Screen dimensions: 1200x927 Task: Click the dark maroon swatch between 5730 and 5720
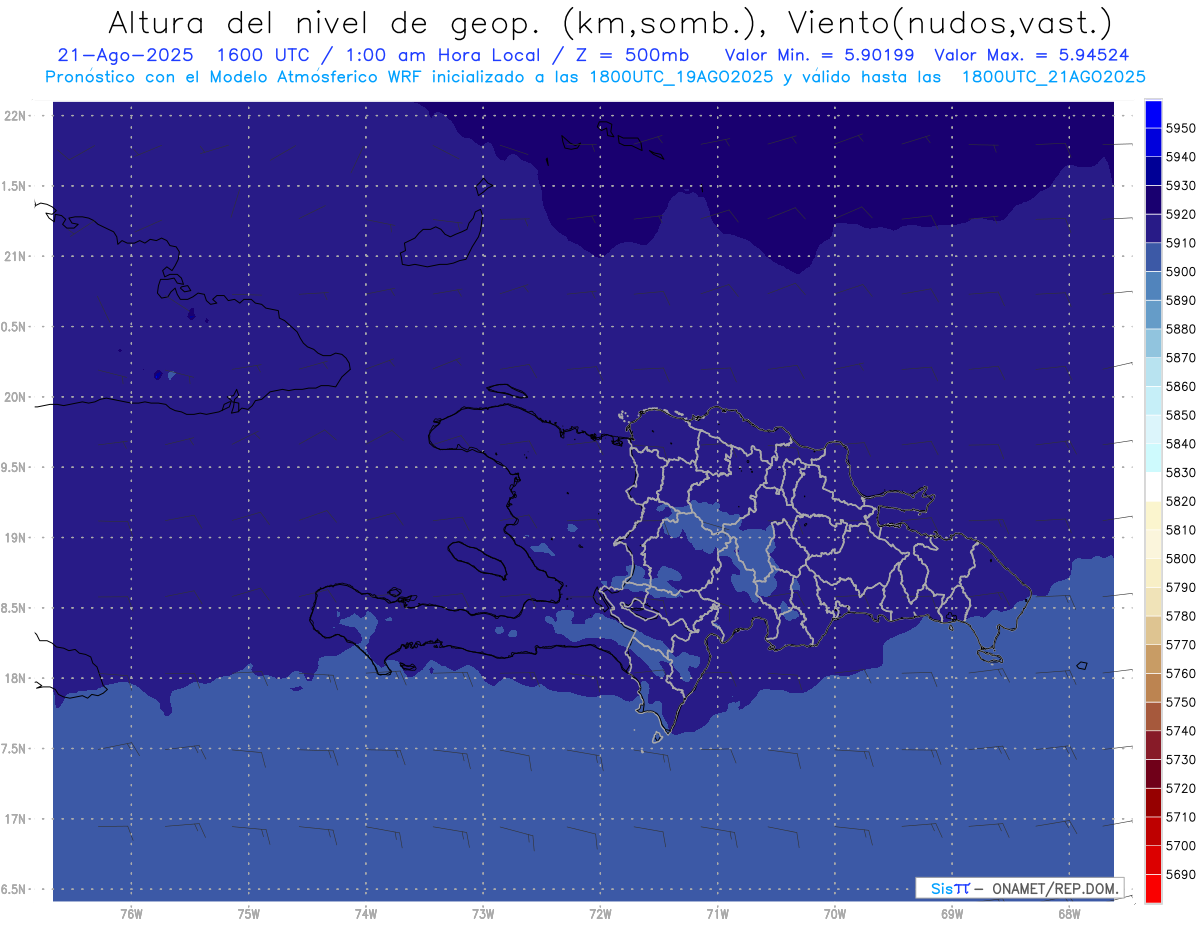[x=1153, y=773]
